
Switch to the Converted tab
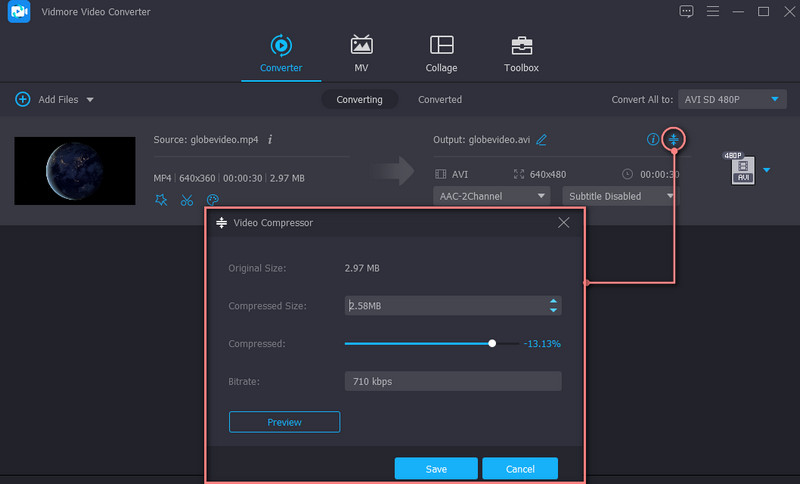tap(440, 100)
